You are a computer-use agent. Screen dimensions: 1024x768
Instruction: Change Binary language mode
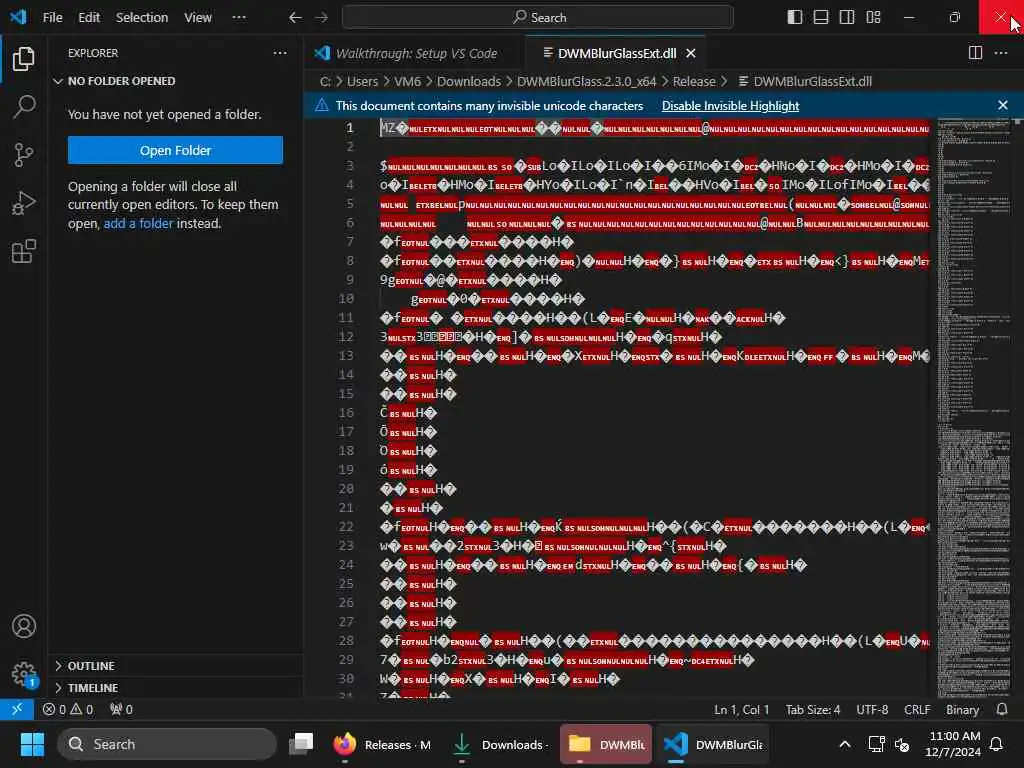click(x=963, y=709)
